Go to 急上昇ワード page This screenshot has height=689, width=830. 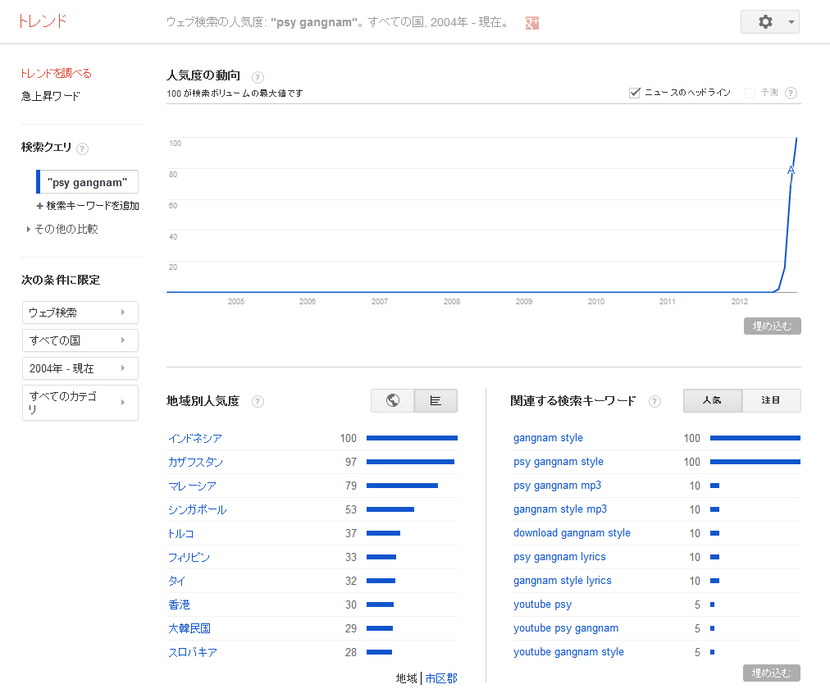[51, 96]
